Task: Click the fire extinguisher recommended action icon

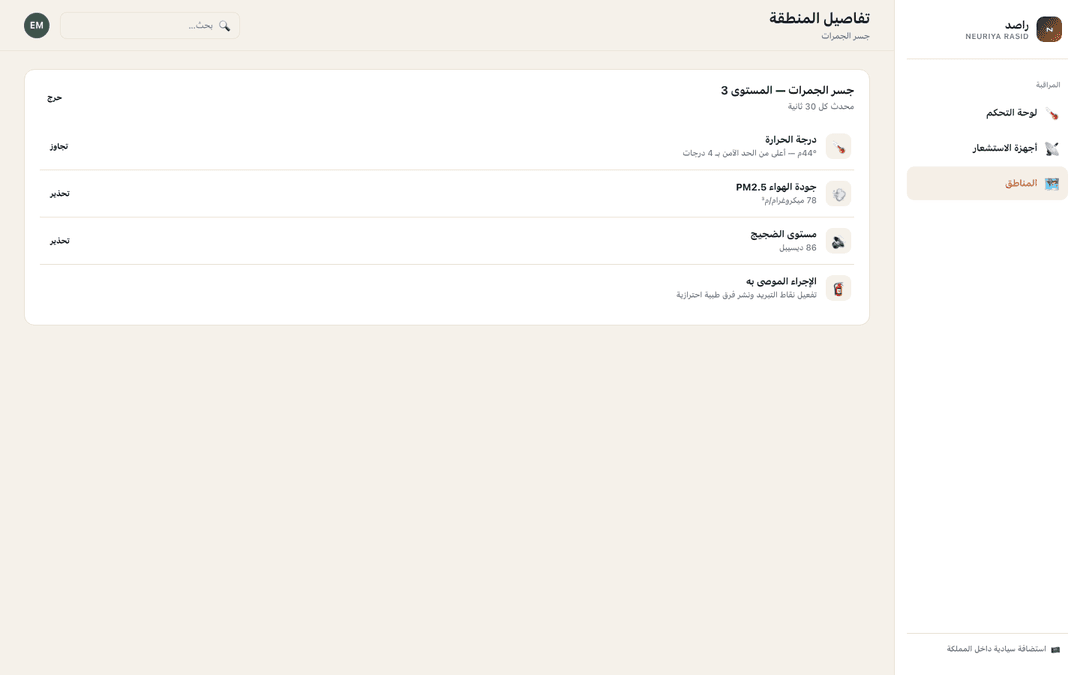Action: click(838, 289)
